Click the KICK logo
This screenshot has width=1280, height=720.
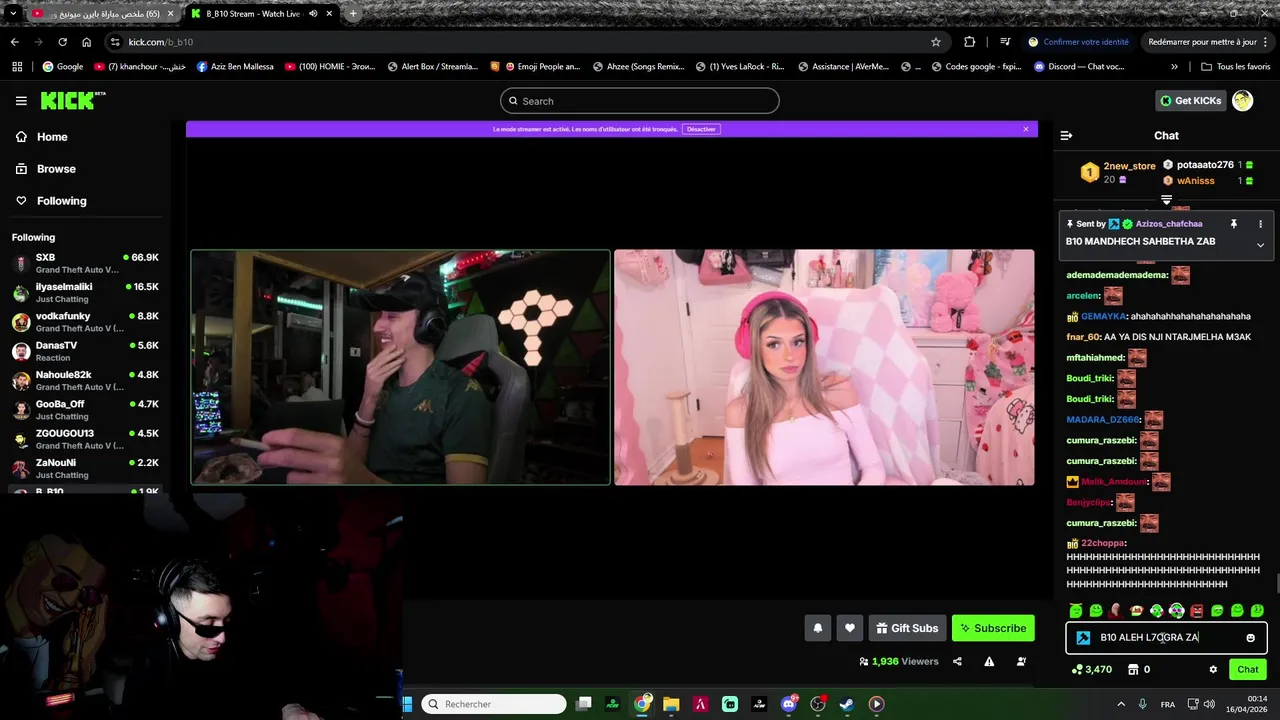[x=72, y=100]
